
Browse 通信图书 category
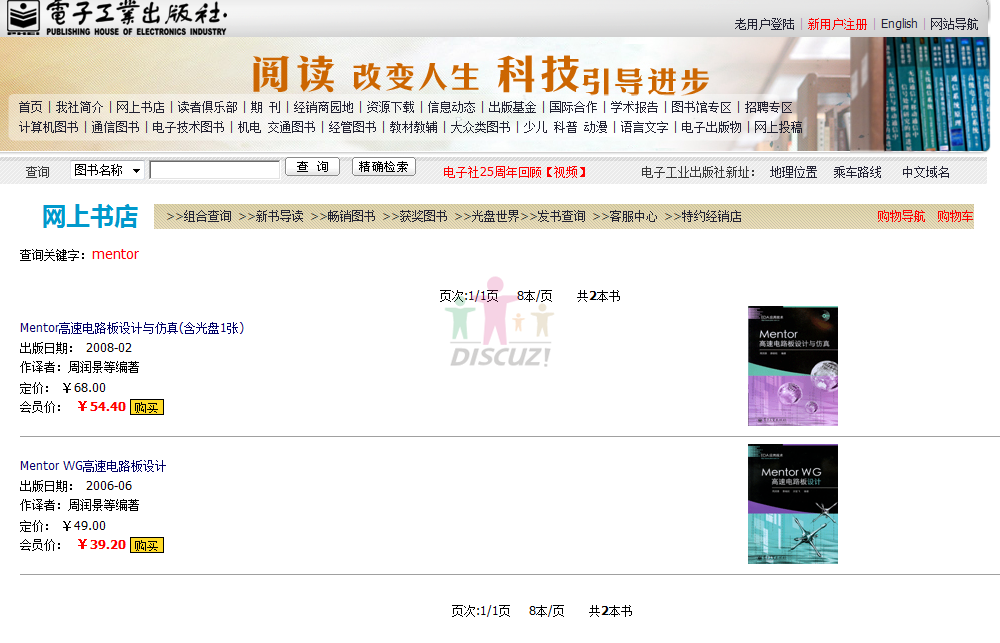click(115, 127)
